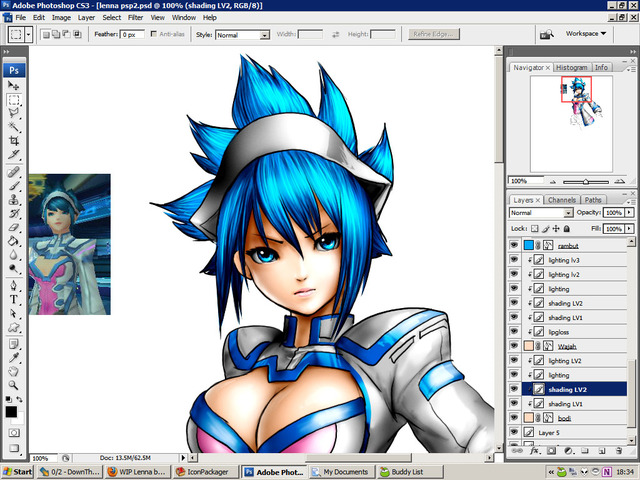Select the Polygonal Lasso tool
Screen dimensions: 640x480
pyautogui.click(x=13, y=113)
